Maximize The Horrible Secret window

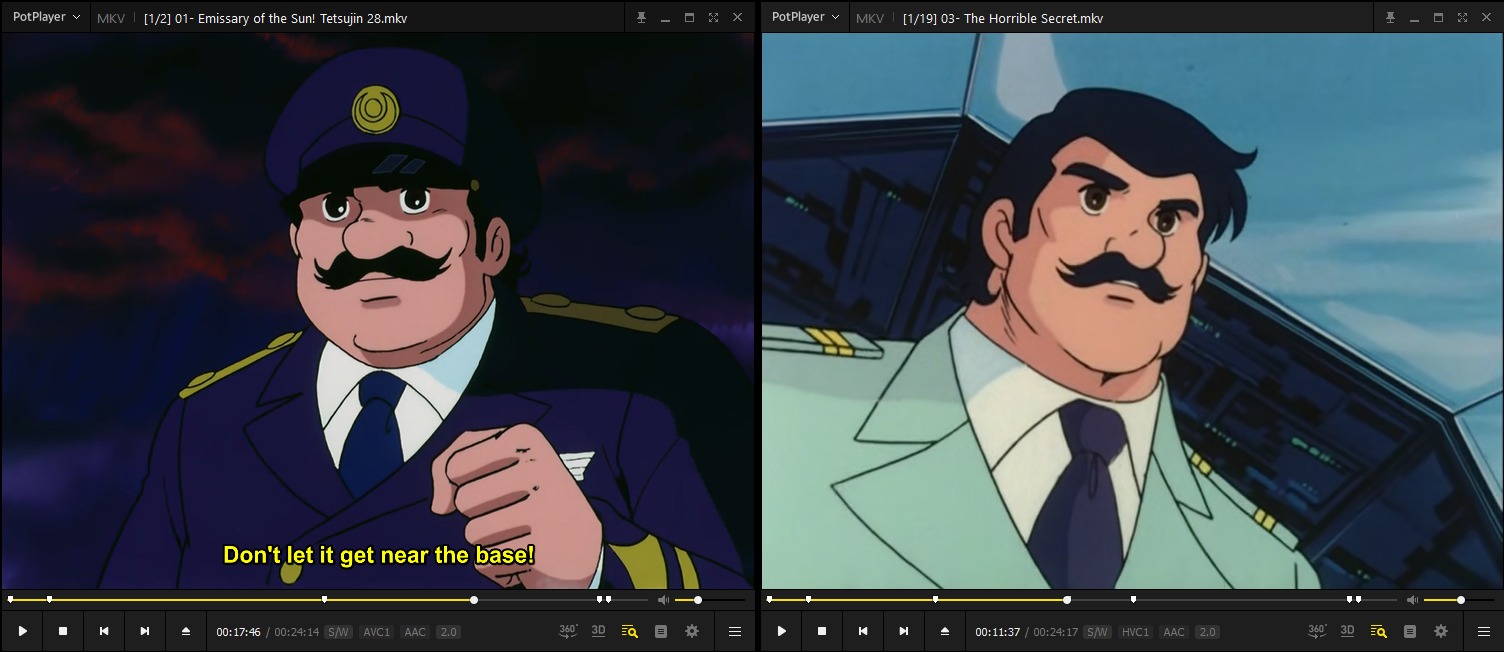click(x=1438, y=18)
